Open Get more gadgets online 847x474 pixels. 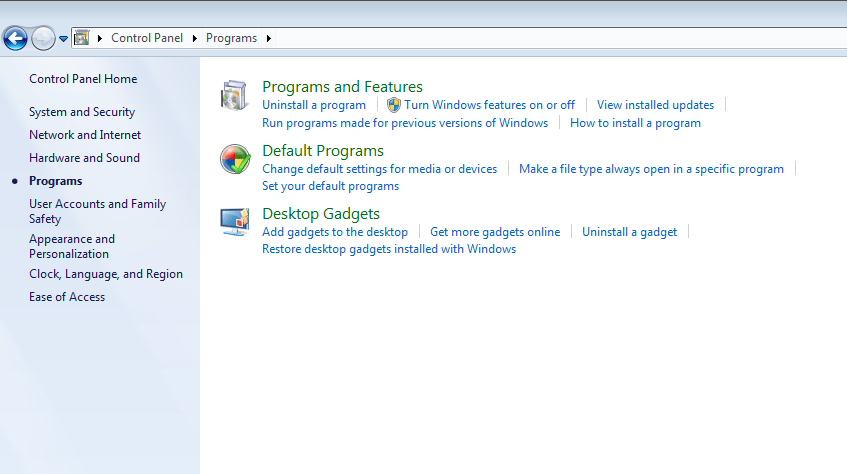(x=495, y=232)
